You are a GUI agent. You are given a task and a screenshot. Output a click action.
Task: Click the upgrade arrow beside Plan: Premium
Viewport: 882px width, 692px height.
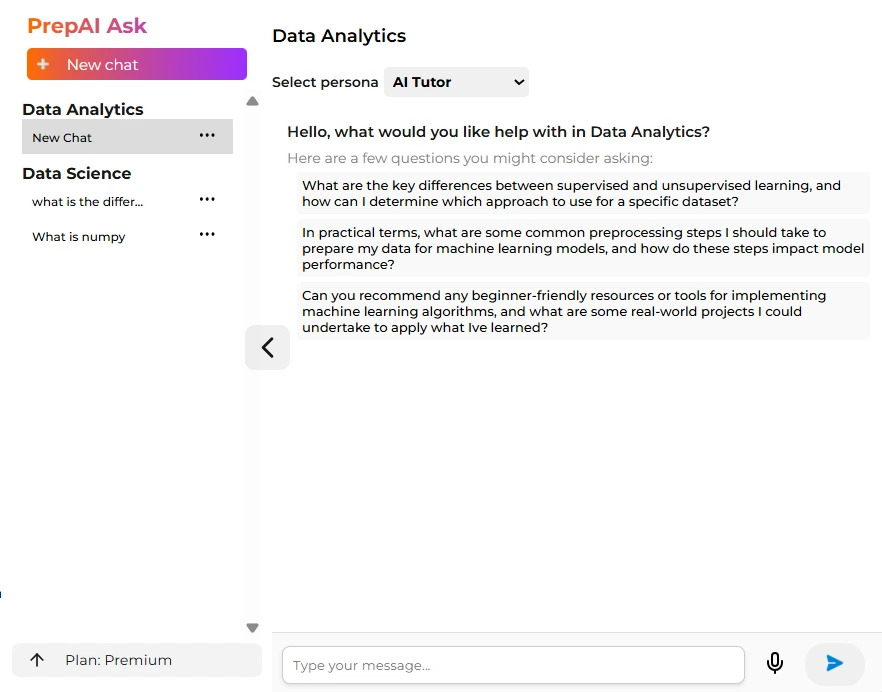(38, 660)
